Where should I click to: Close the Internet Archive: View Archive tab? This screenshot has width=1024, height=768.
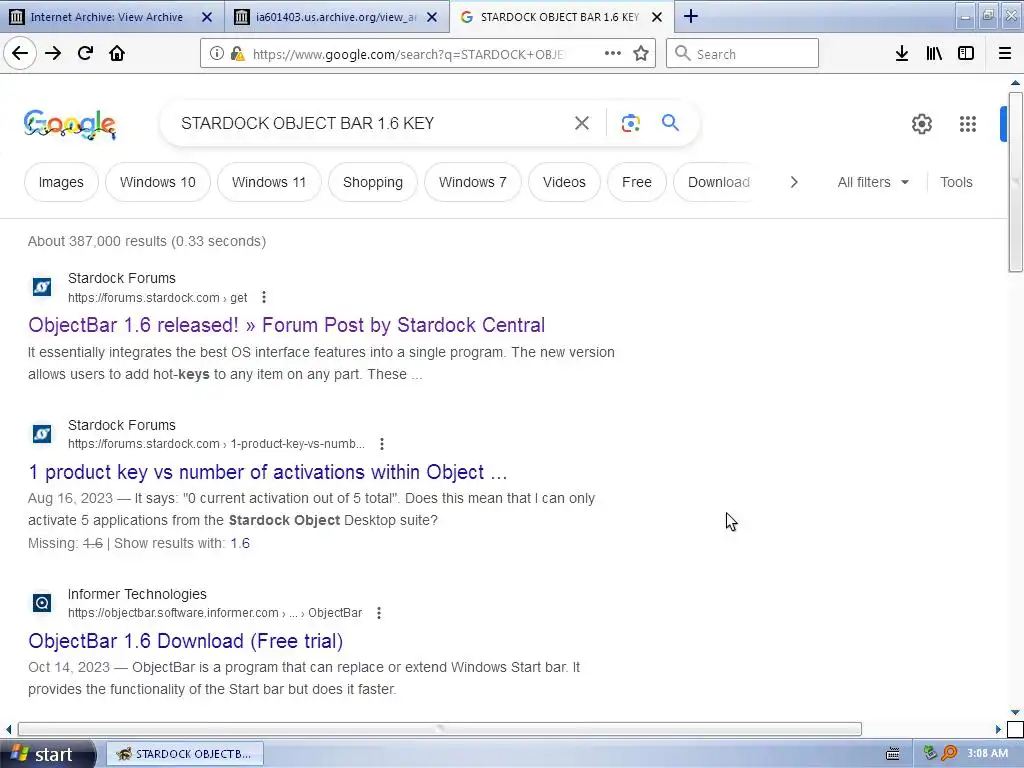coord(207,17)
